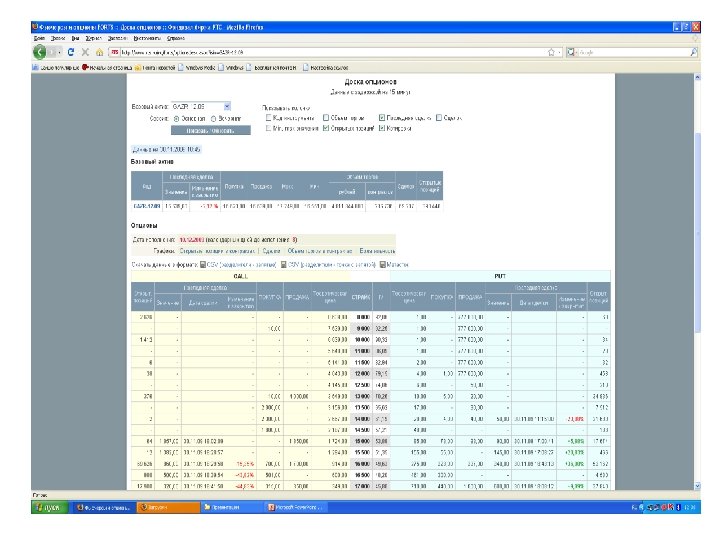
Task: Open the Настройка ссылок bookmark
Action: tap(326, 68)
